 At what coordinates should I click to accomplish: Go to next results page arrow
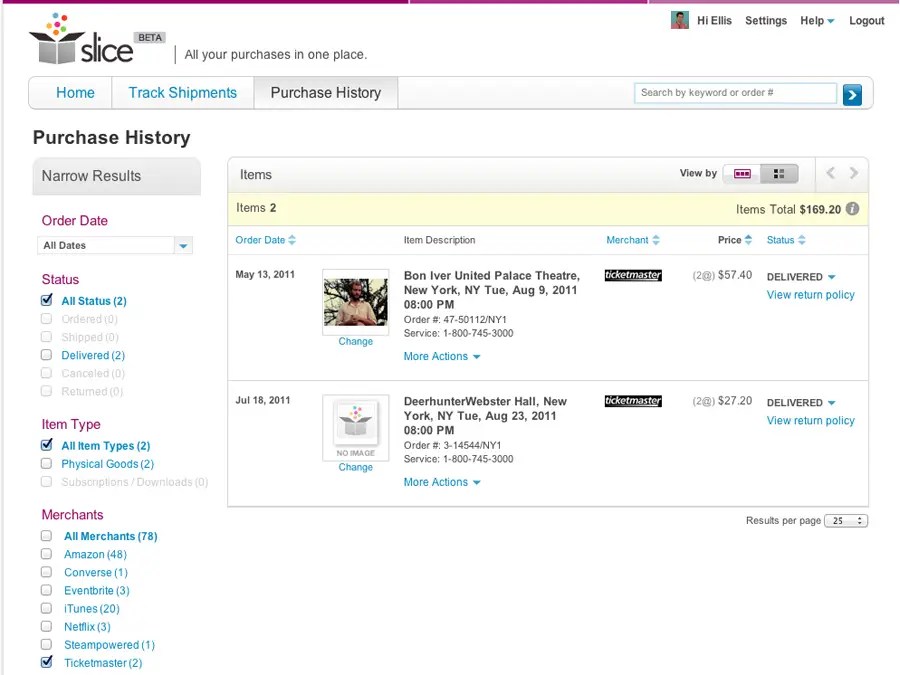[x=854, y=173]
